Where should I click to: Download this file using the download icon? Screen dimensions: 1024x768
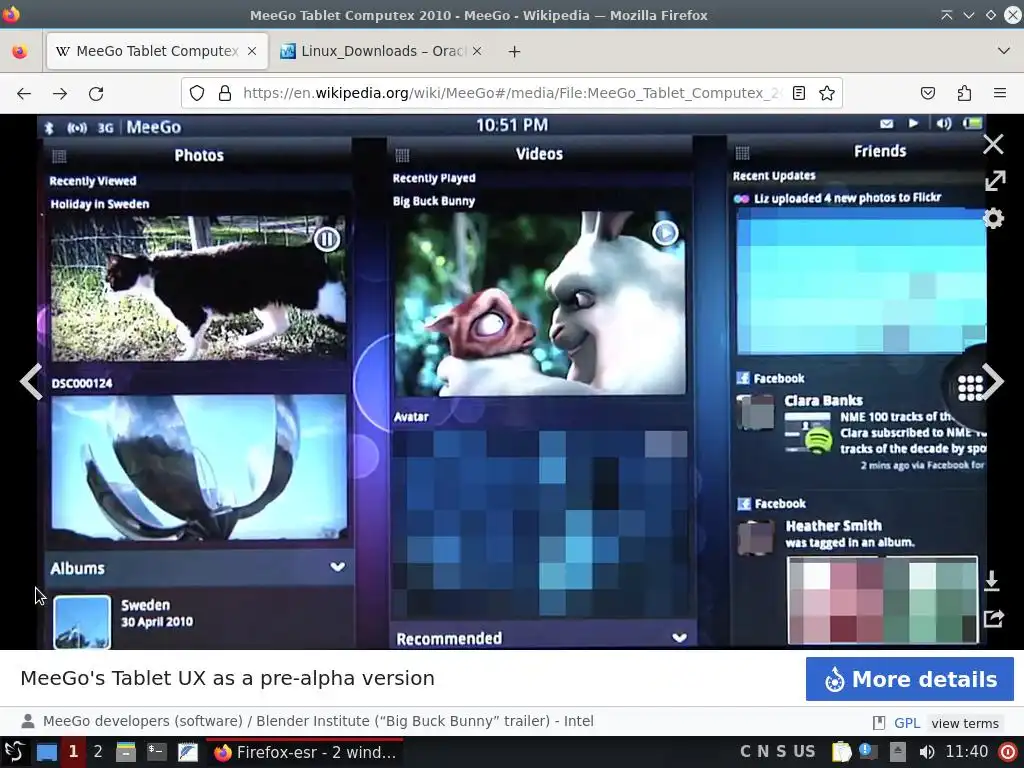coord(992,581)
